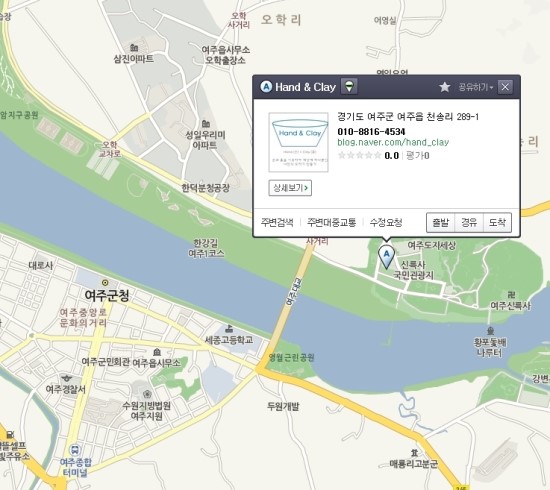Set location as 경유 waypoint
The height and width of the screenshot is (490, 550).
click(469, 222)
